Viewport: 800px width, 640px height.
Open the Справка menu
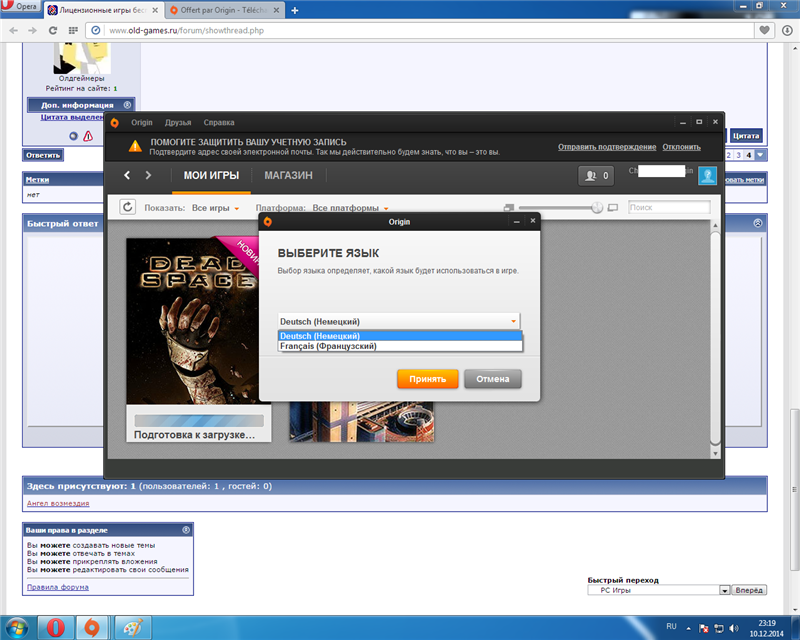pyautogui.click(x=218, y=122)
